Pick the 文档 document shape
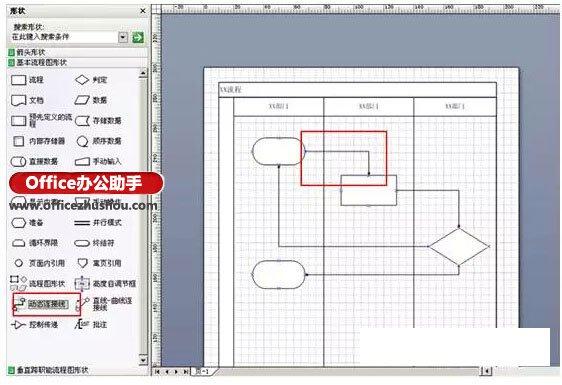Screen dimensions: 562x385 click(x=27, y=100)
